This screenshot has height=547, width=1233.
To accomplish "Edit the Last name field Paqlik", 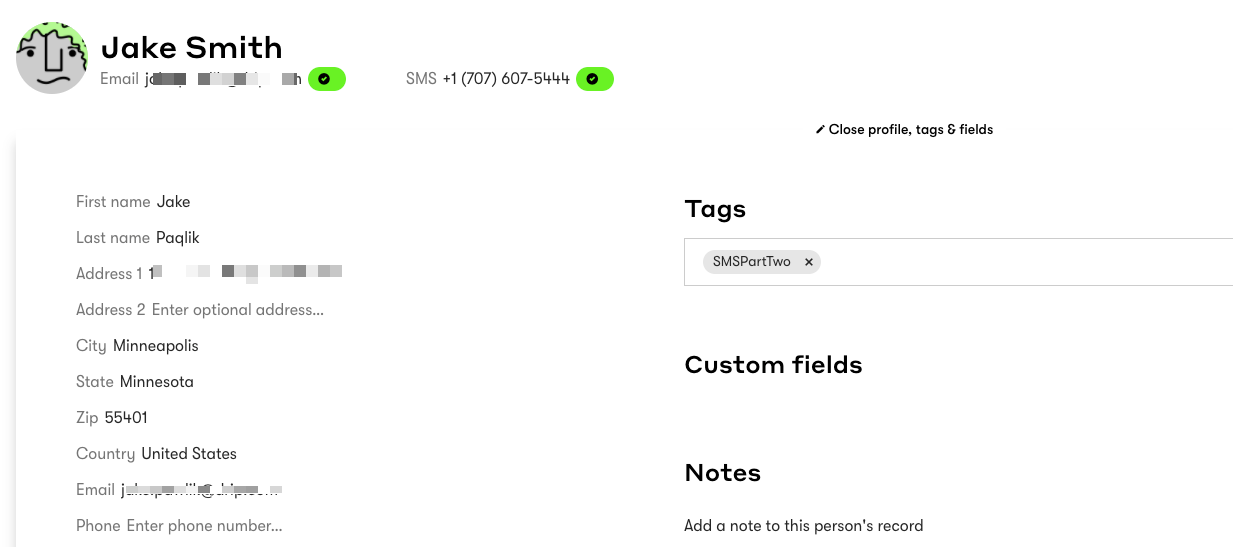I will tap(178, 238).
